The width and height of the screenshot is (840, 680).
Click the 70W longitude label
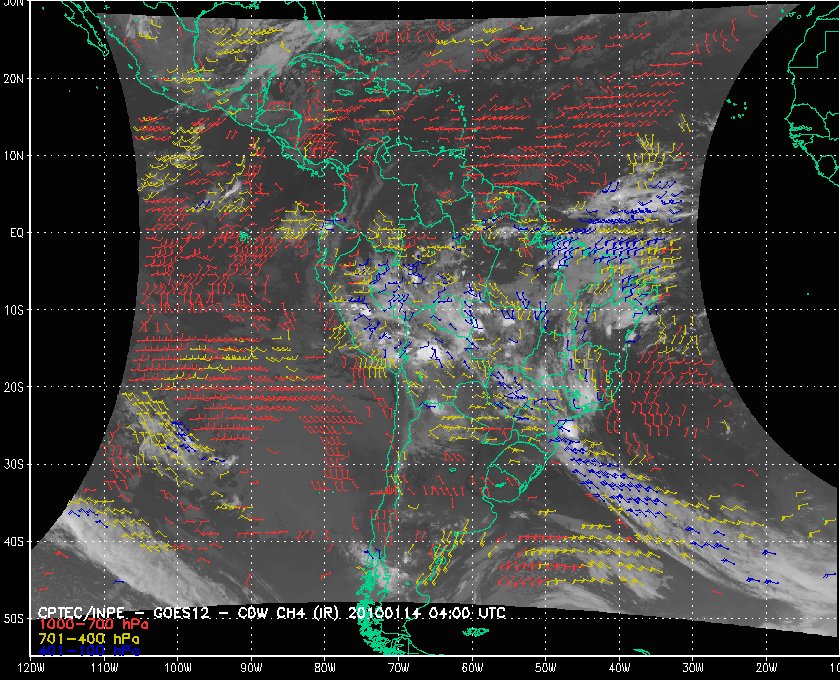coord(399,667)
